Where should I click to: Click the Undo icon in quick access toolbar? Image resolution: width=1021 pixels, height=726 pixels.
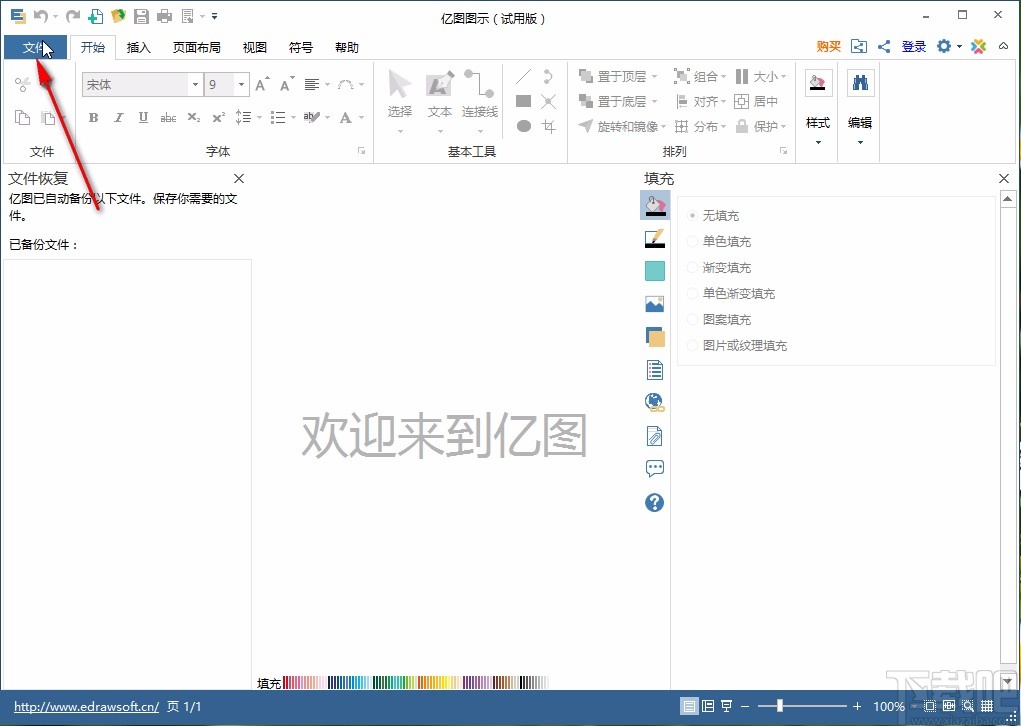coord(41,16)
